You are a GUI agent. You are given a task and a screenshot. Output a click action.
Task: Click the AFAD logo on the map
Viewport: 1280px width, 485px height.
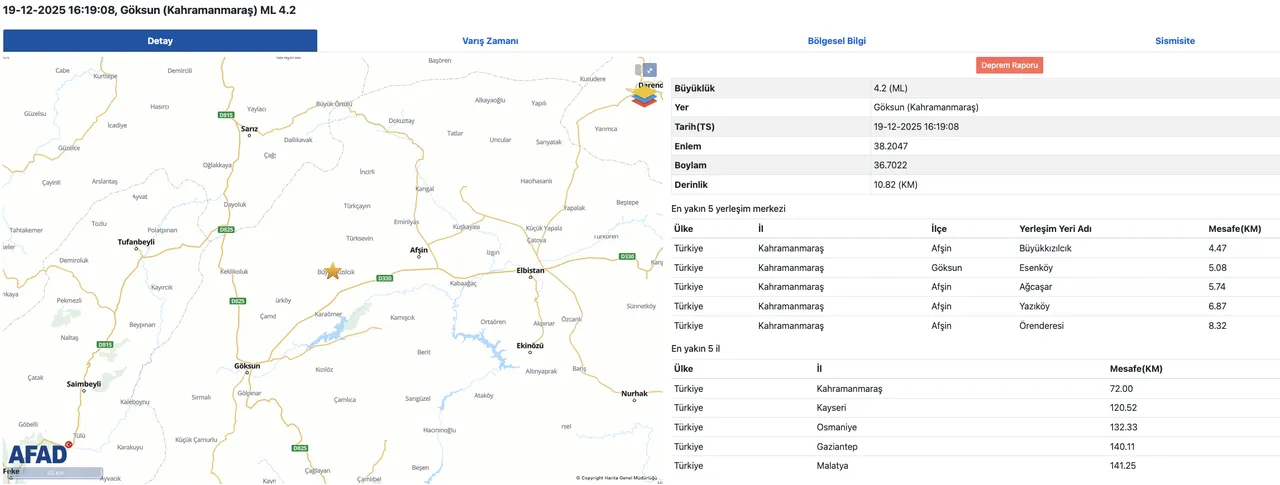click(37, 453)
